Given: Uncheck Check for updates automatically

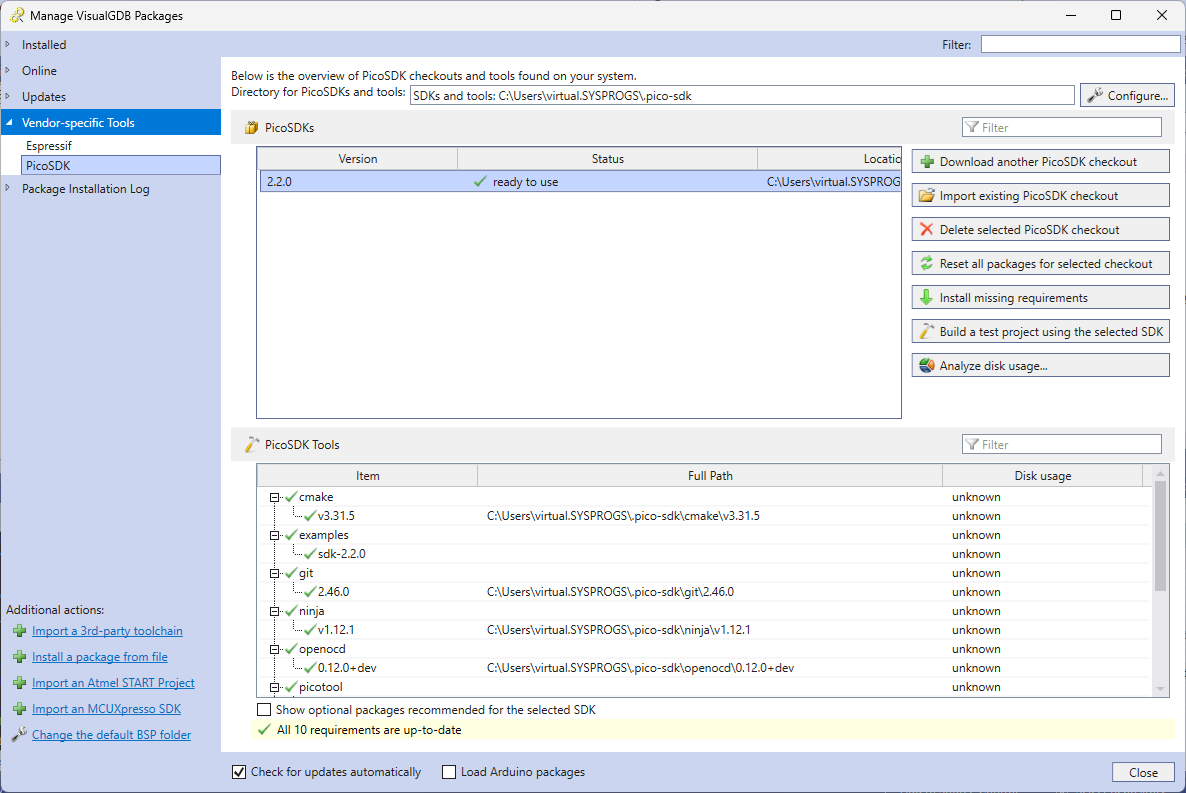Looking at the screenshot, I should (239, 772).
